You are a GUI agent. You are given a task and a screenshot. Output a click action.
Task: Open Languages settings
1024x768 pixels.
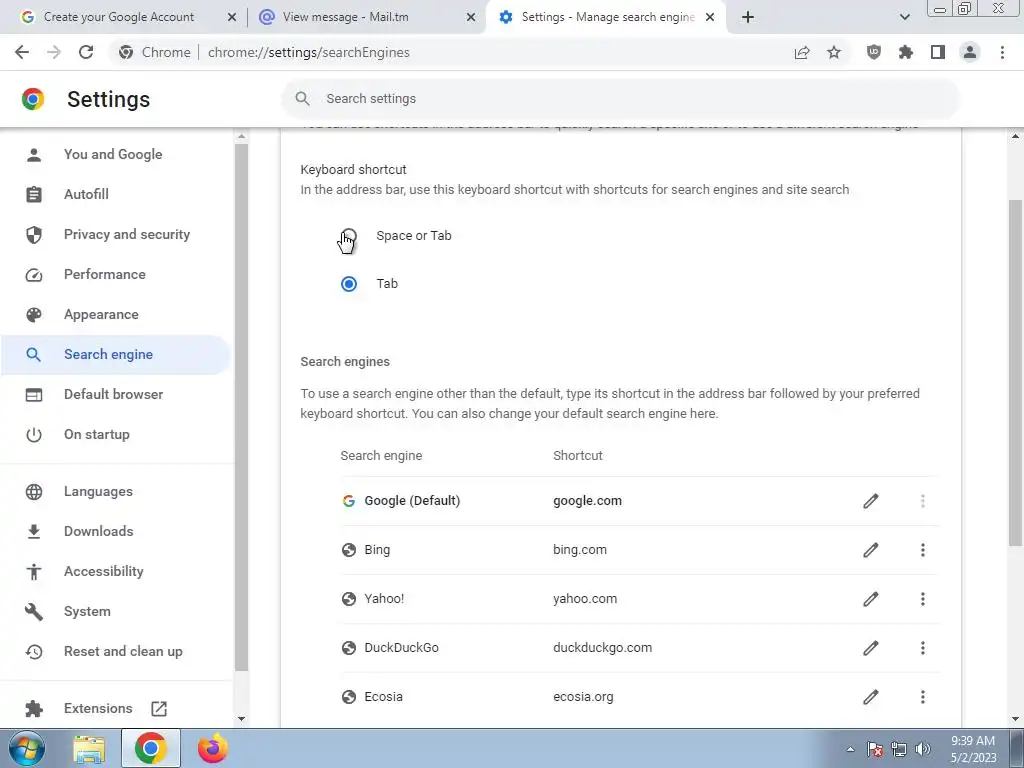click(98, 492)
